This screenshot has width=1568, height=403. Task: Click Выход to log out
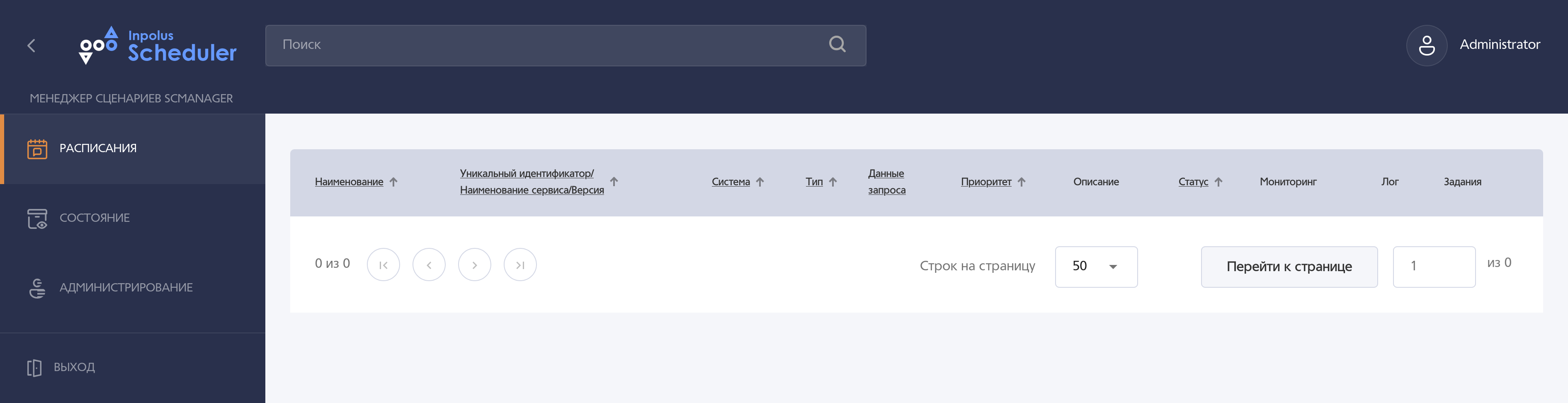(x=74, y=367)
